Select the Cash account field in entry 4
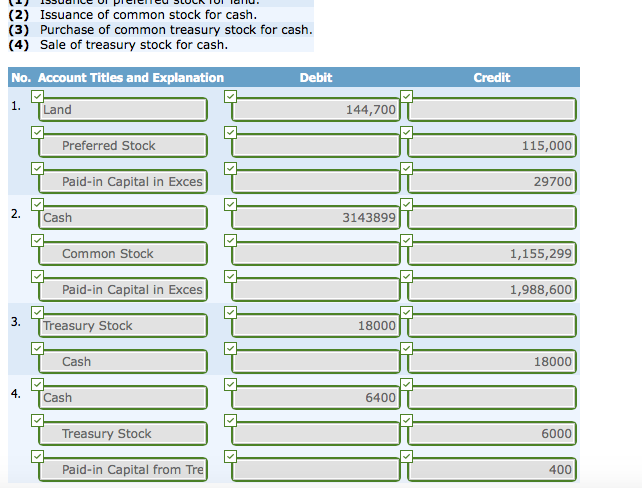 click(x=123, y=398)
